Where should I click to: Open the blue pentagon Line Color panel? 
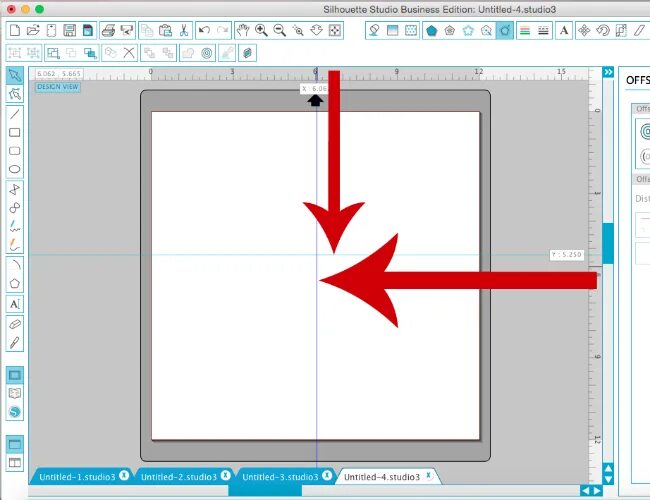[x=432, y=30]
